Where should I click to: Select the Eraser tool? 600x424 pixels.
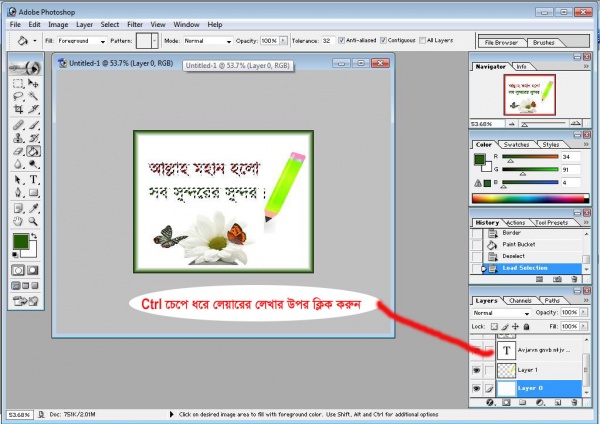[x=18, y=151]
